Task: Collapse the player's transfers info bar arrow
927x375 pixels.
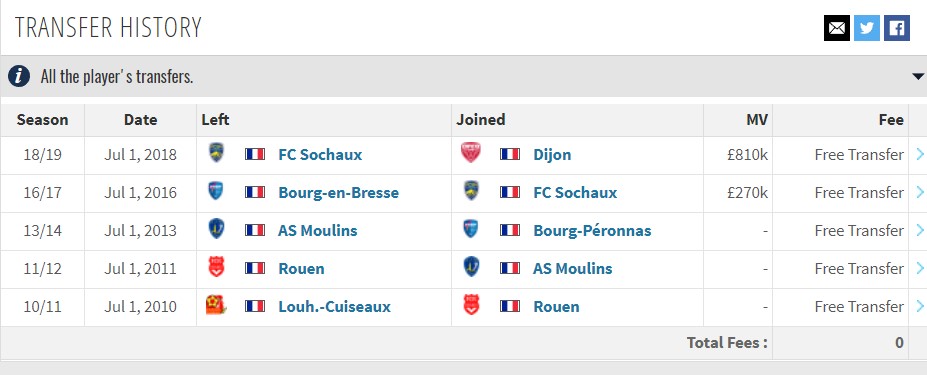Action: pyautogui.click(x=918, y=76)
